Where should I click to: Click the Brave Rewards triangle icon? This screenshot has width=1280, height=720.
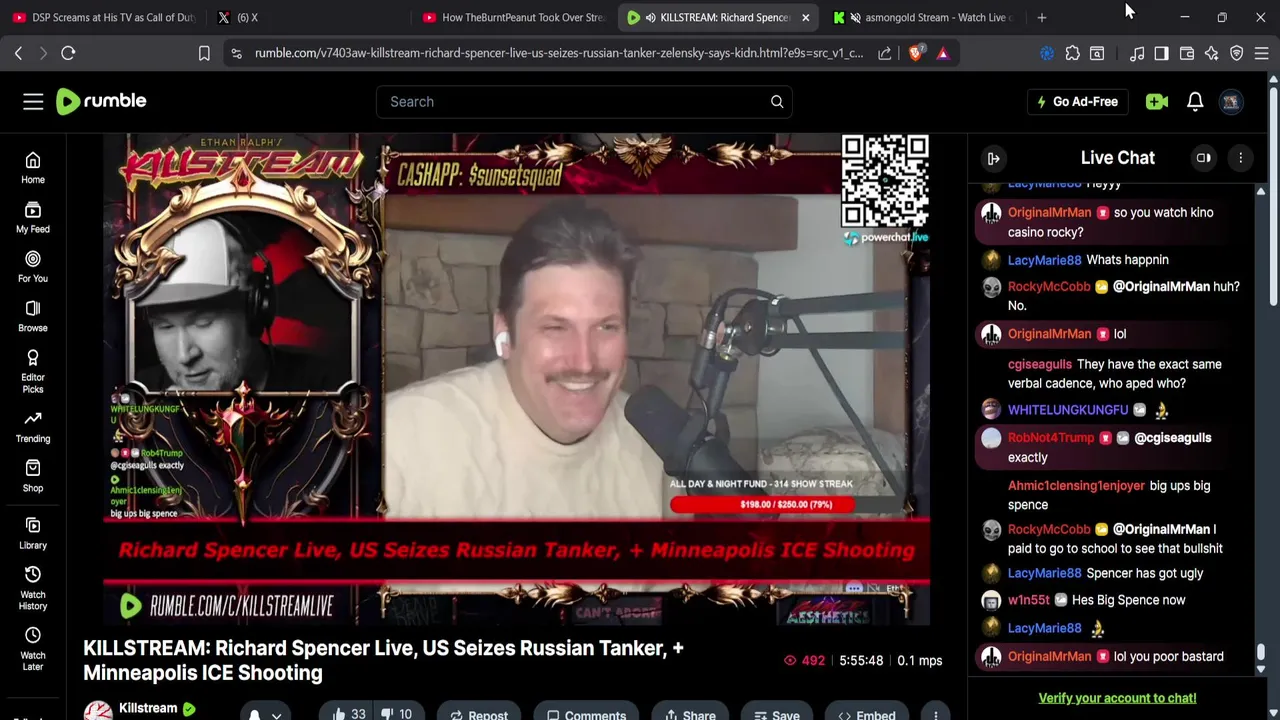(x=942, y=53)
